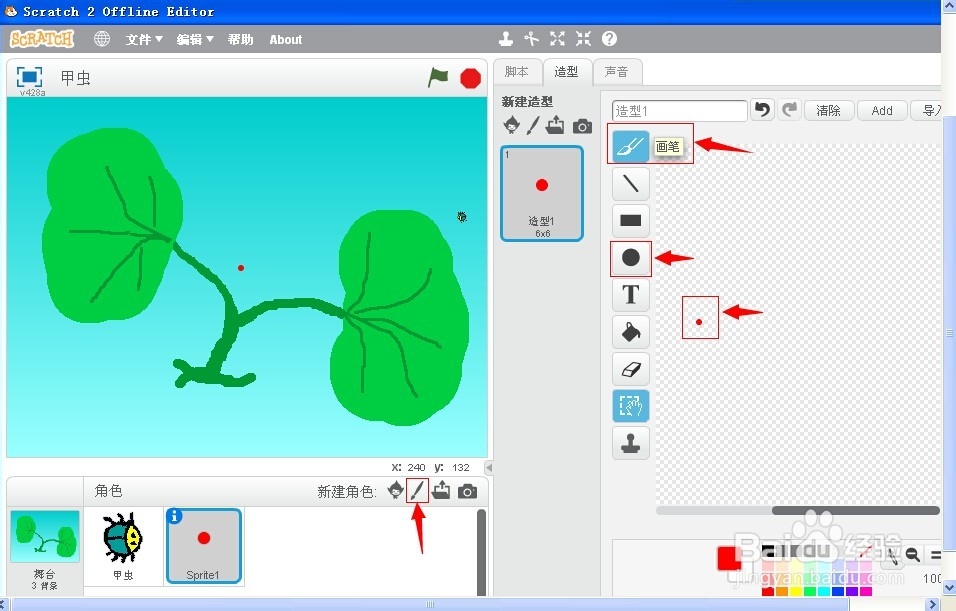
Task: Click the About menu item
Action: tap(285, 40)
